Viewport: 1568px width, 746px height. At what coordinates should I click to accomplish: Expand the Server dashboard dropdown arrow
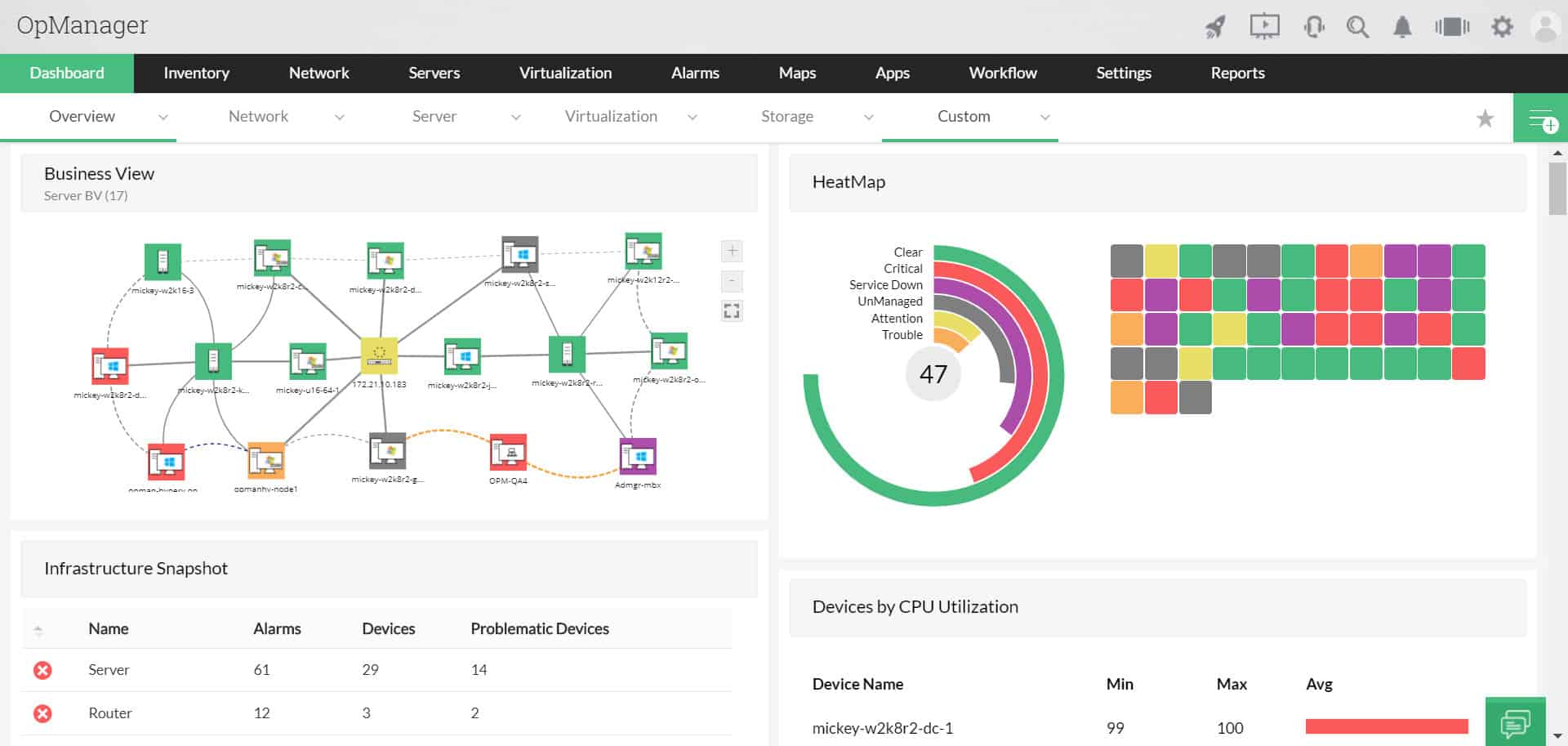click(x=516, y=117)
